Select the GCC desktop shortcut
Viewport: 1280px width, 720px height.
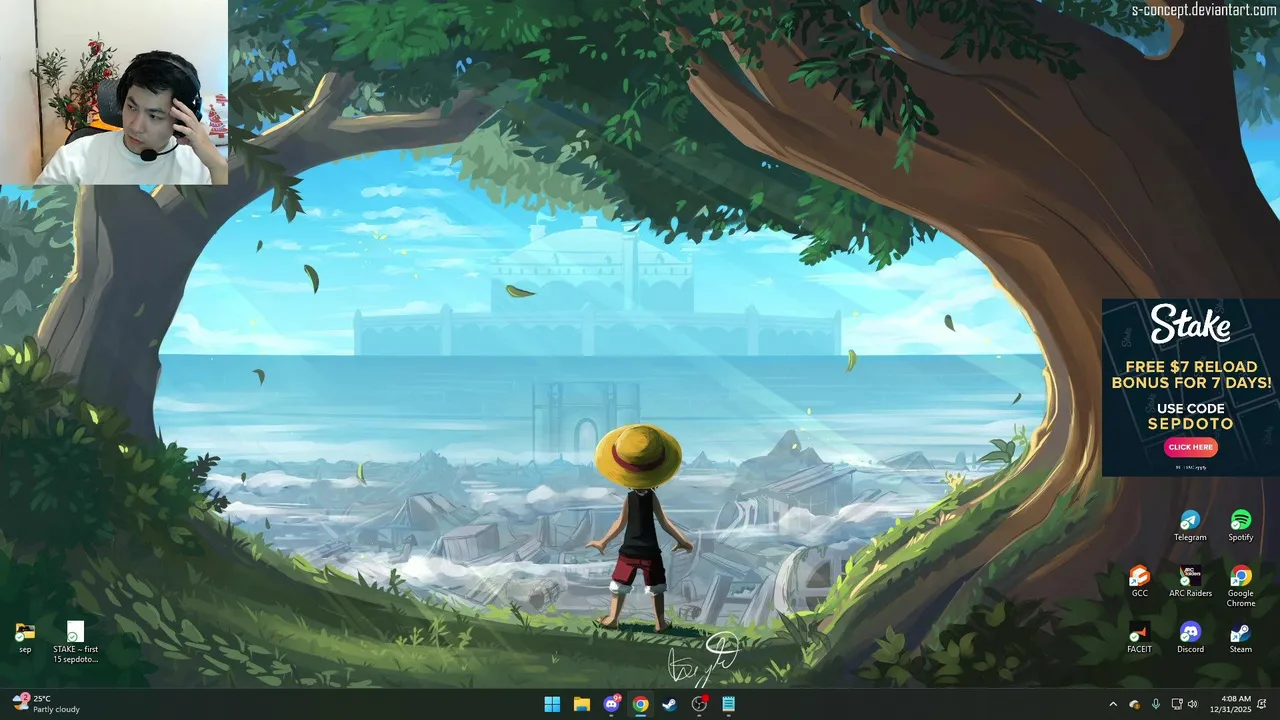[1139, 582]
